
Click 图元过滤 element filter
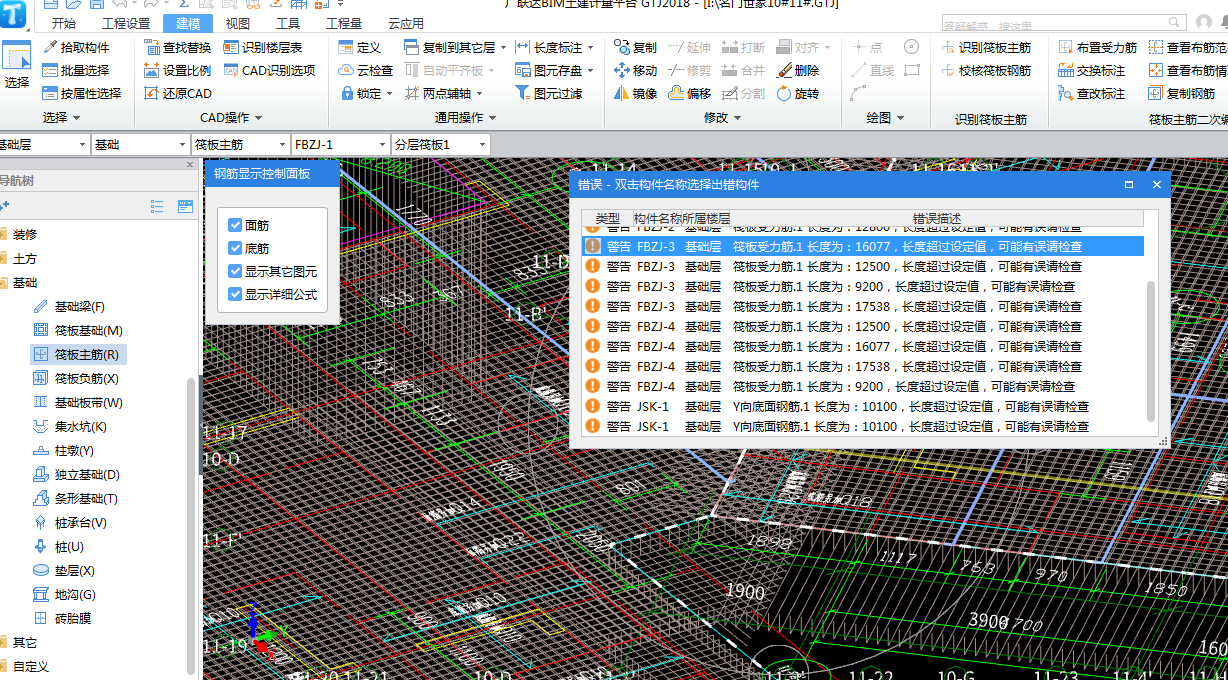[x=548, y=93]
